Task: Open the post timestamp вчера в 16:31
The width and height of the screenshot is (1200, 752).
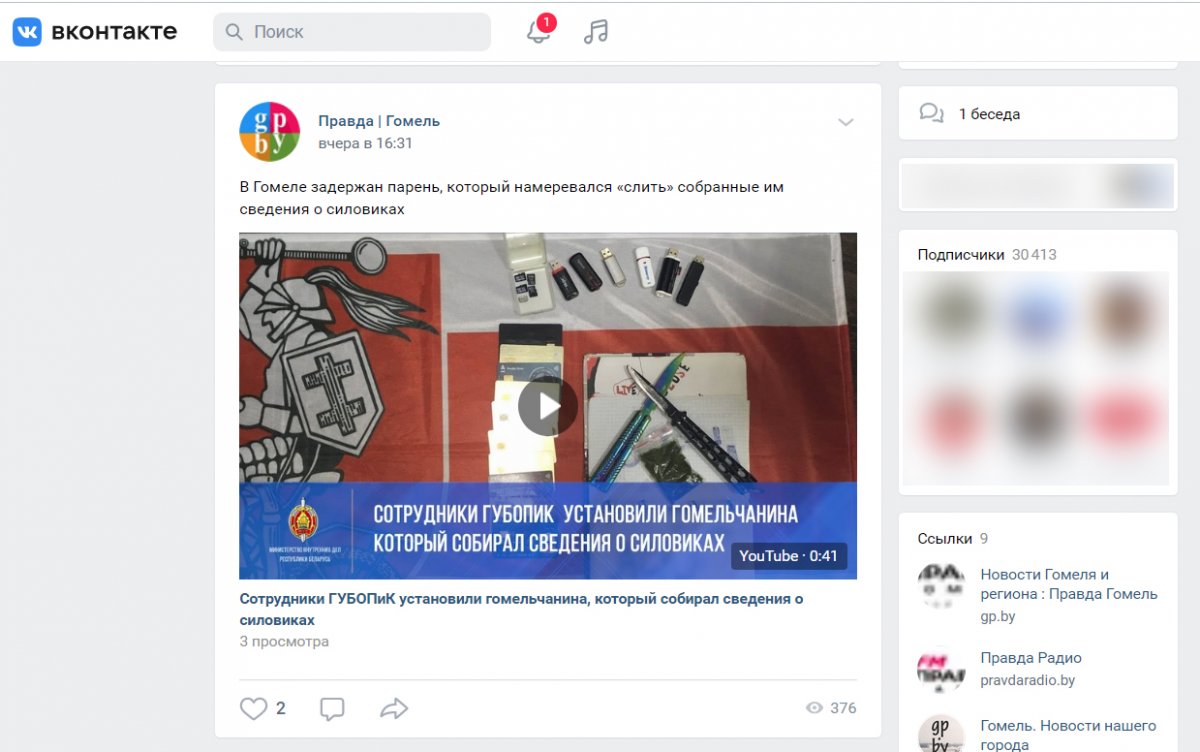Action: [365, 143]
